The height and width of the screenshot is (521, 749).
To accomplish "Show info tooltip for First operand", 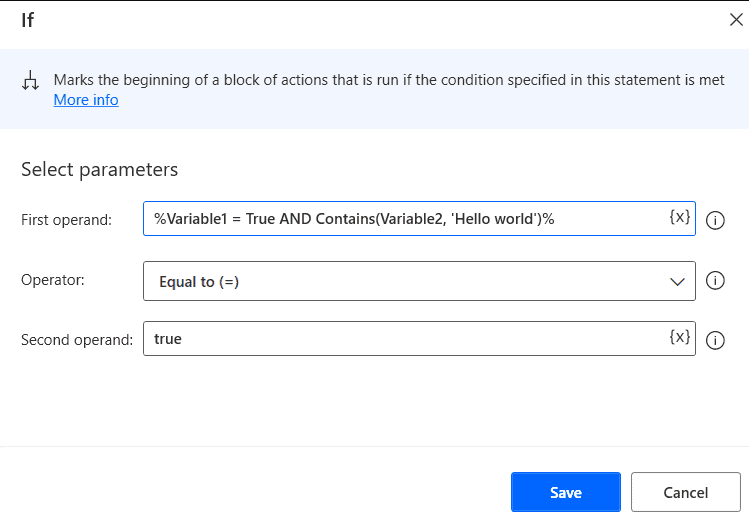I will coord(715,220).
